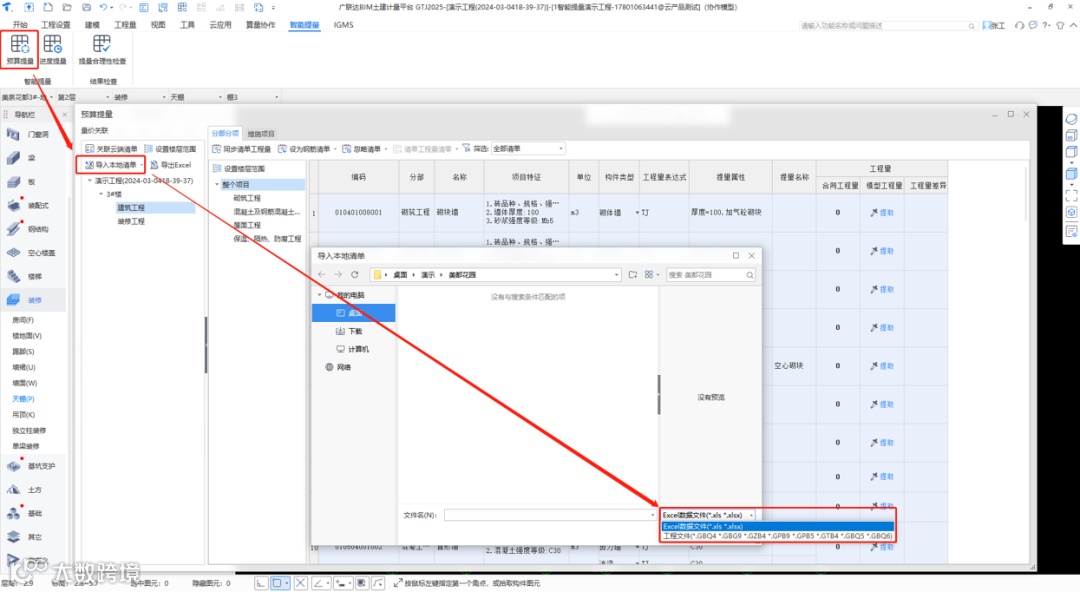
Task: Open the 第2层 floor dropdown
Action: pyautogui.click(x=82, y=97)
